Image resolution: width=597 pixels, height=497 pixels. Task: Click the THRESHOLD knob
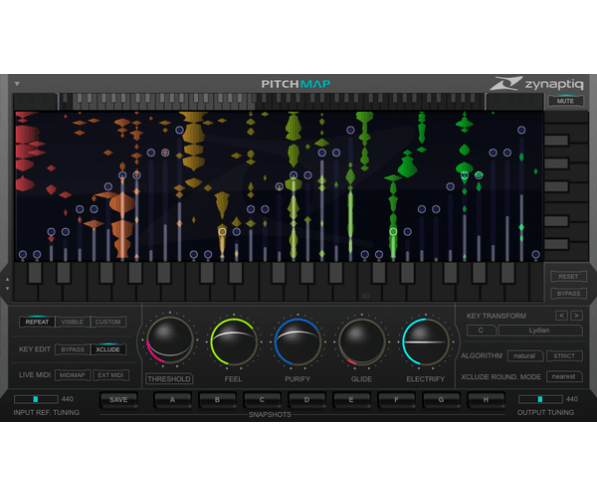[x=170, y=340]
